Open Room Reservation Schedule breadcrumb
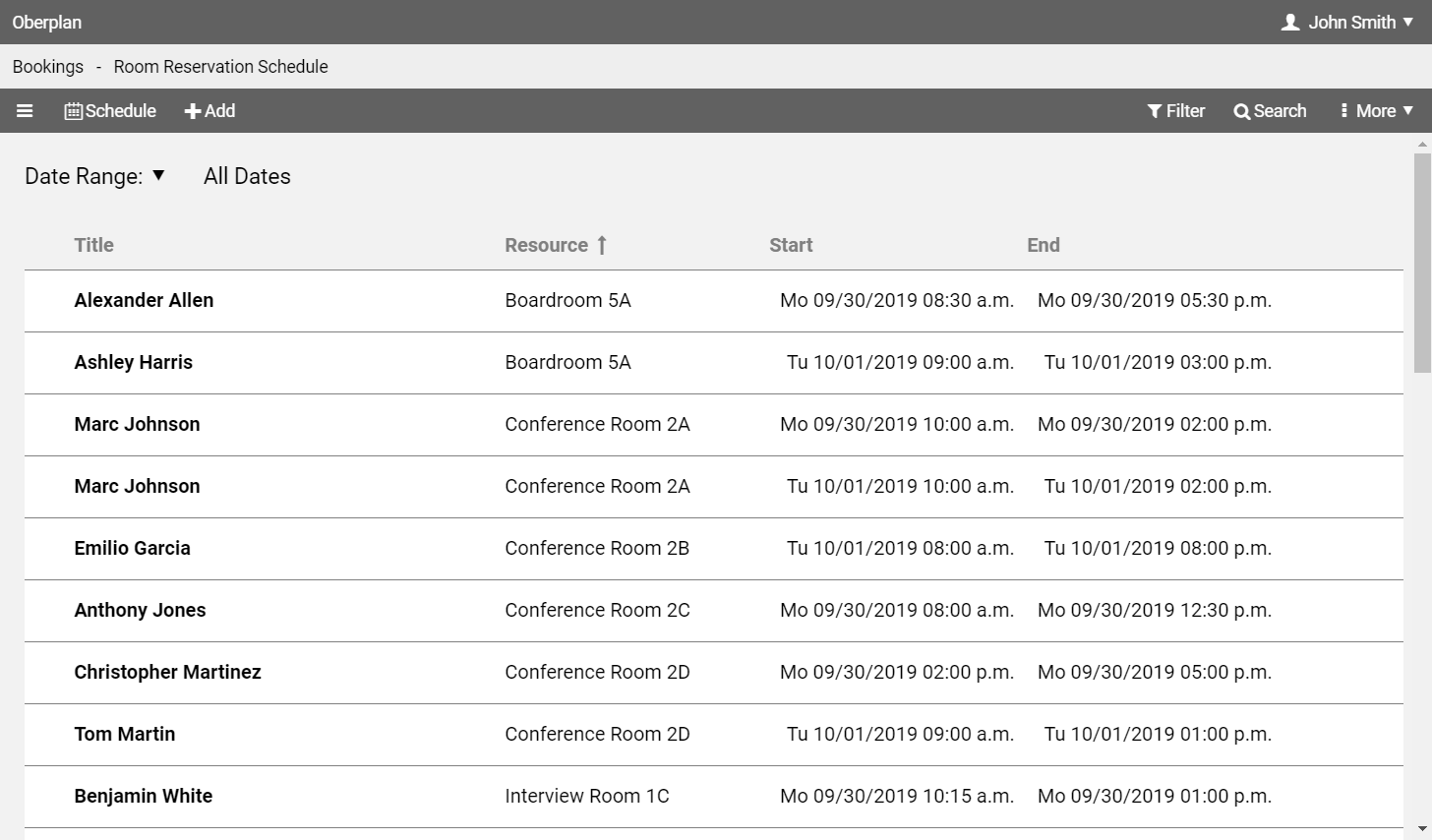The width and height of the screenshot is (1432, 840). click(221, 67)
